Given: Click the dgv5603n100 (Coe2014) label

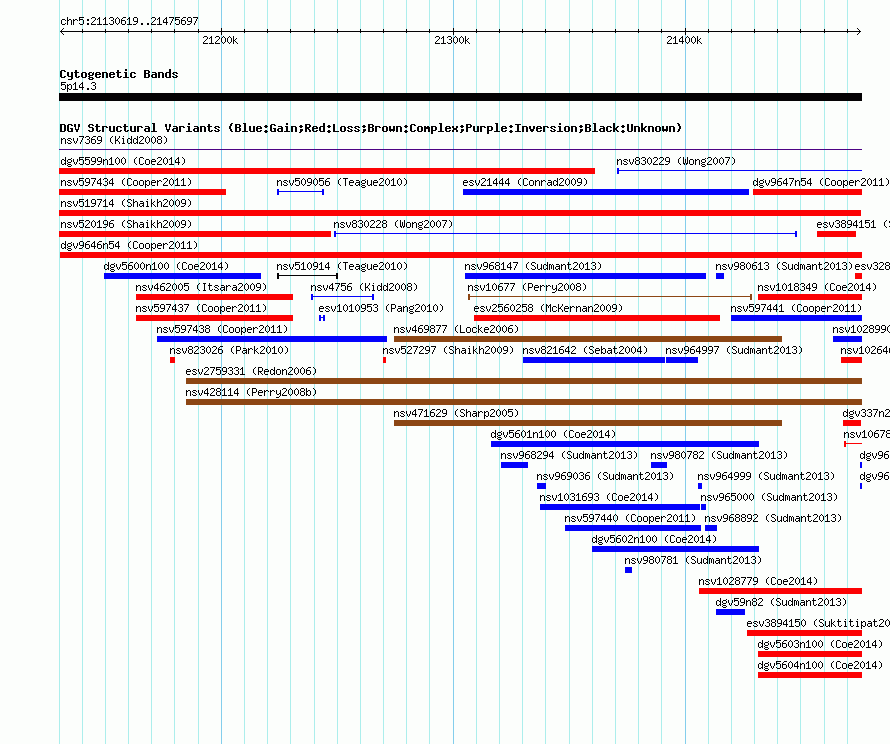Looking at the screenshot, I should click(820, 644).
